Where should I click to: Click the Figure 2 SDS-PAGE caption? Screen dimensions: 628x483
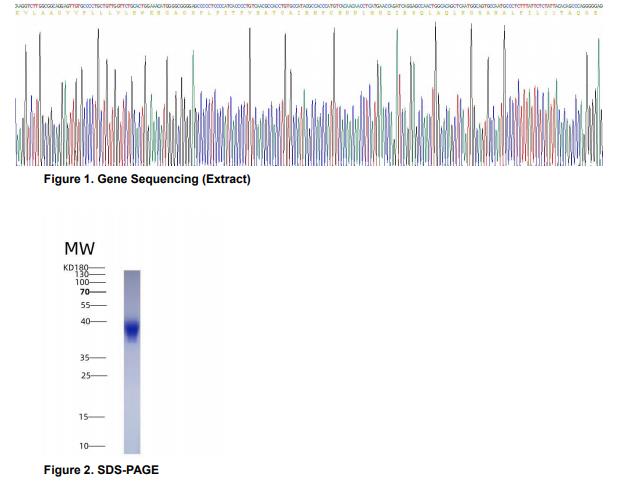[x=101, y=469]
